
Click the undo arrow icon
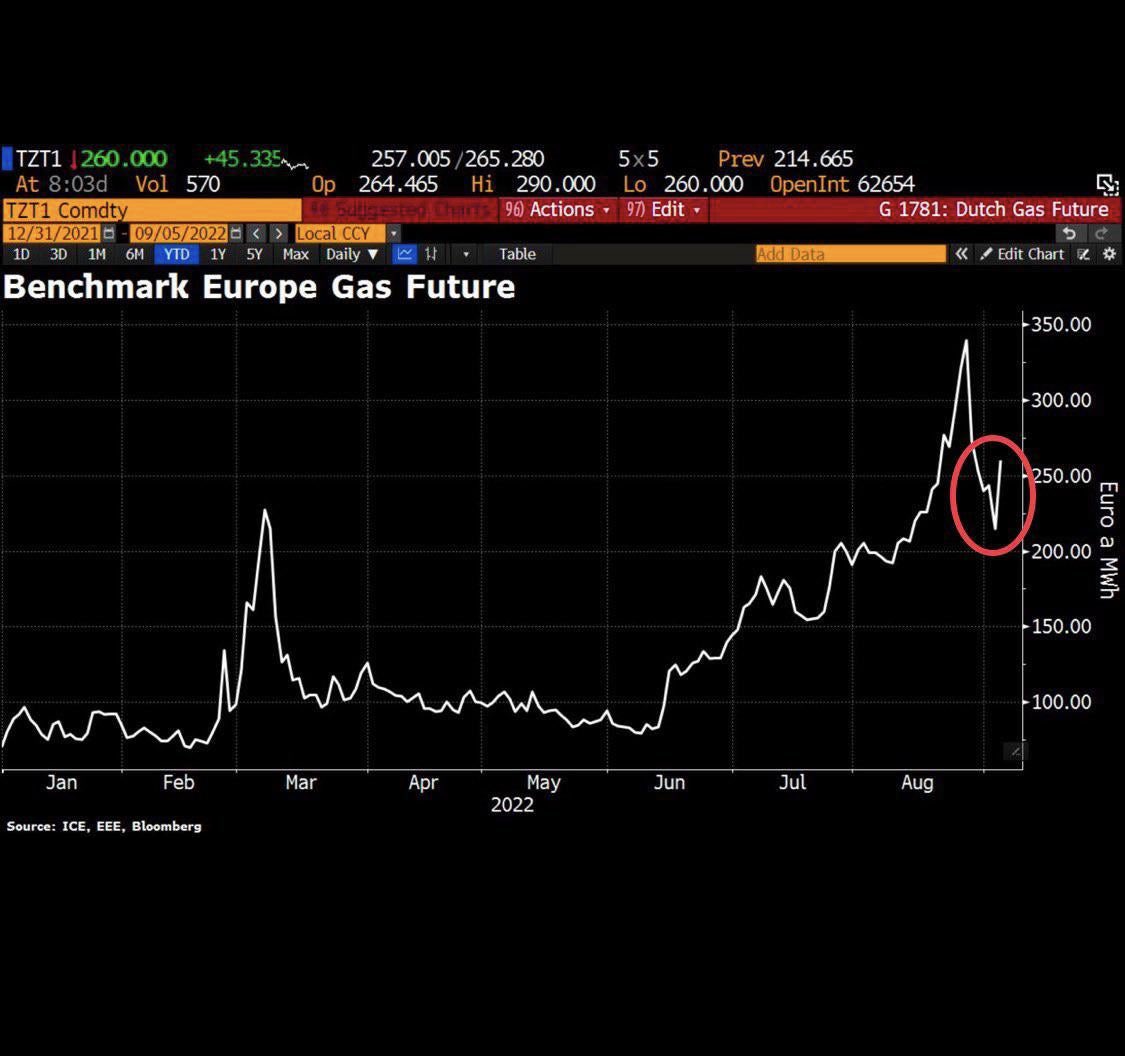[1069, 233]
